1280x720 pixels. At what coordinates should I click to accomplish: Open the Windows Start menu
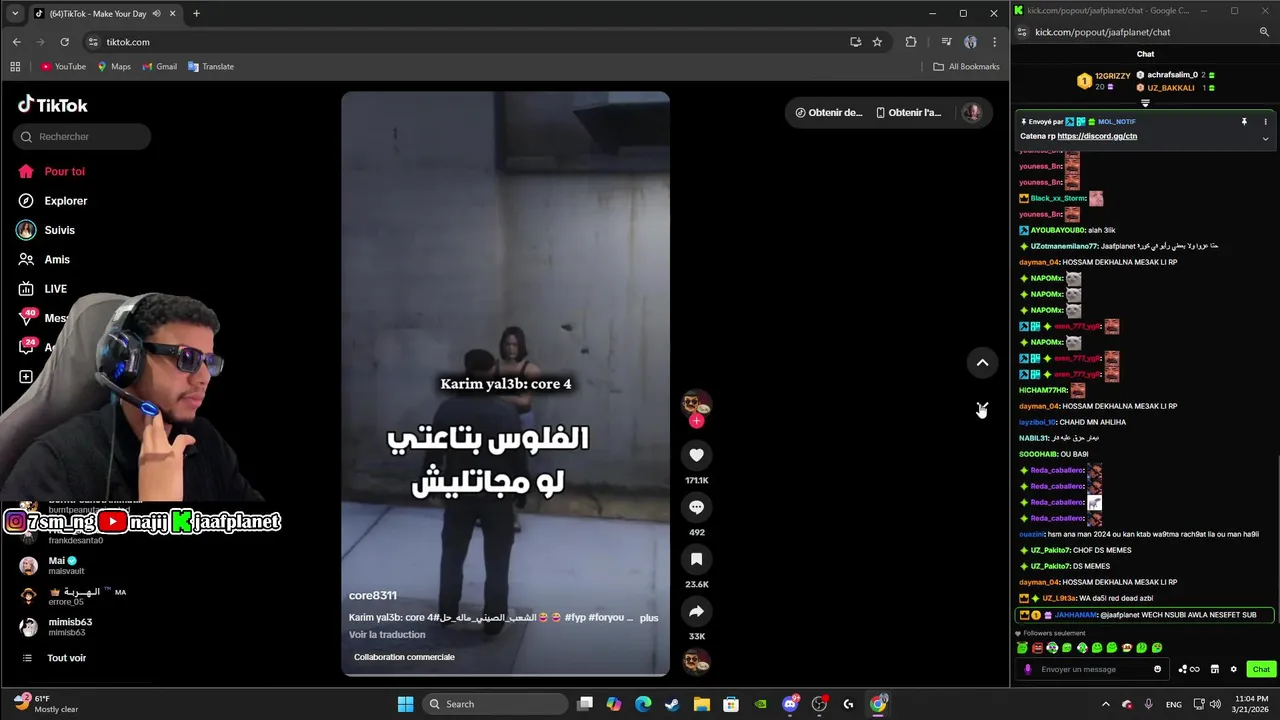click(405, 704)
